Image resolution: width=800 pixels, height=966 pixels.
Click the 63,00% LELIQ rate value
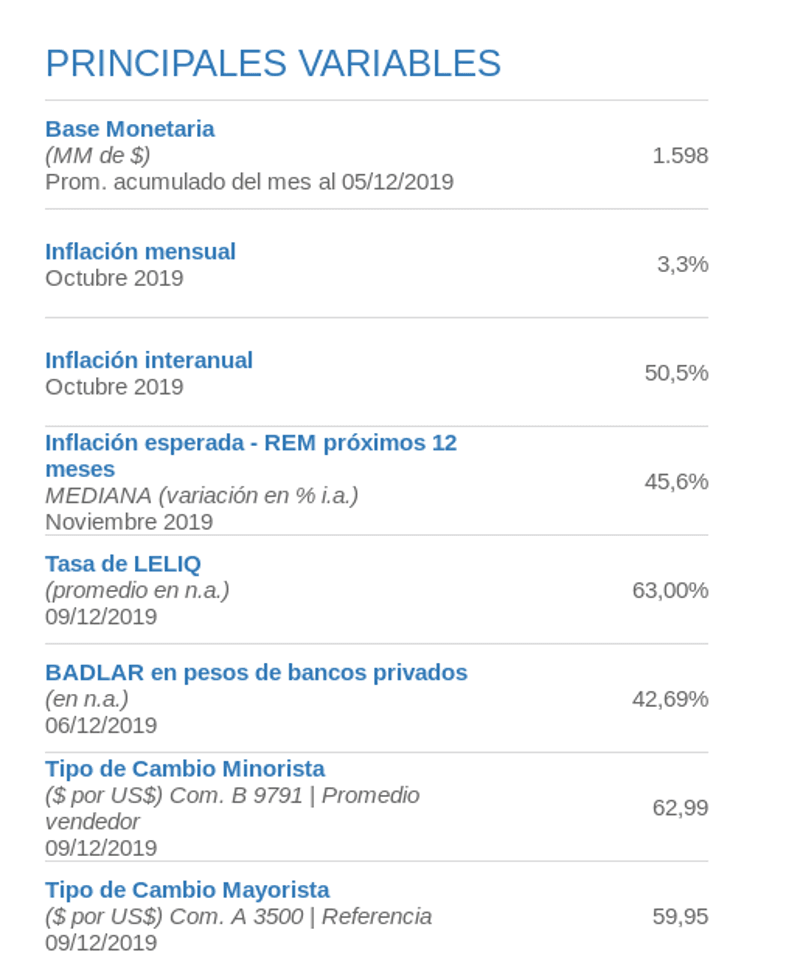coord(670,591)
